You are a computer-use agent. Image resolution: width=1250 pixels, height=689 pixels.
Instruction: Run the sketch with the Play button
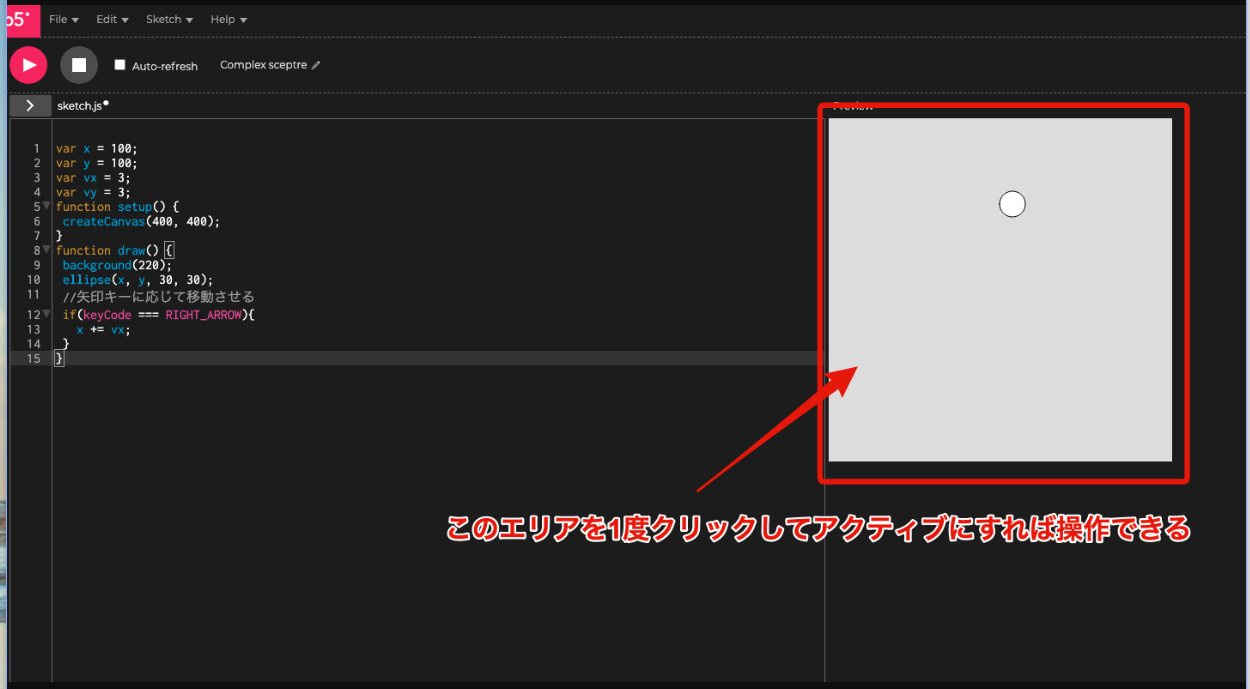click(29, 65)
